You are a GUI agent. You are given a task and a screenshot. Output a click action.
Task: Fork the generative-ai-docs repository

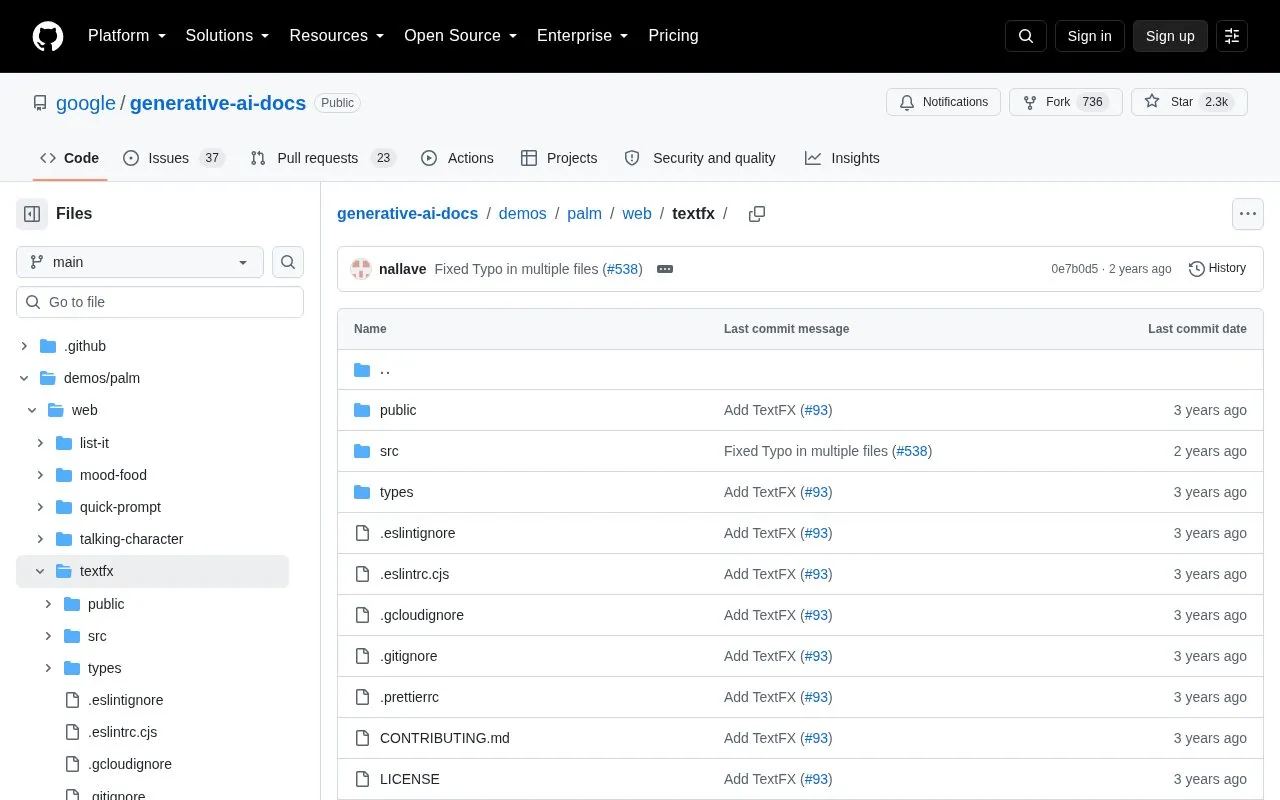[x=1065, y=102]
